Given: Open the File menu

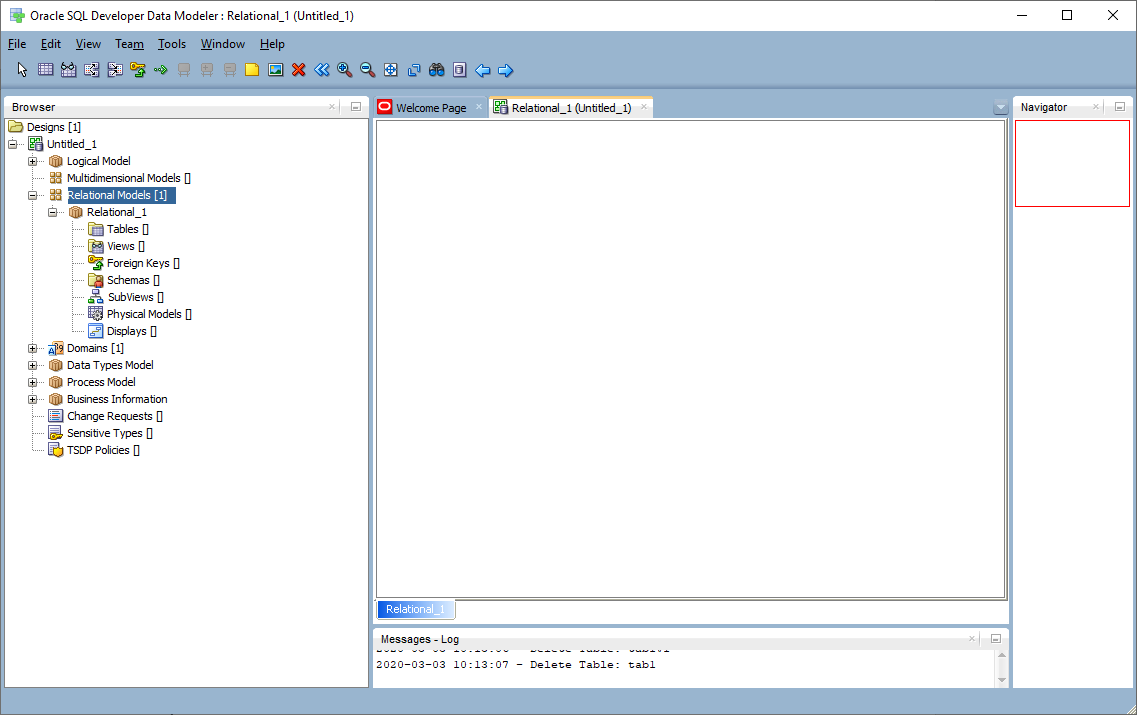Looking at the screenshot, I should click(17, 44).
